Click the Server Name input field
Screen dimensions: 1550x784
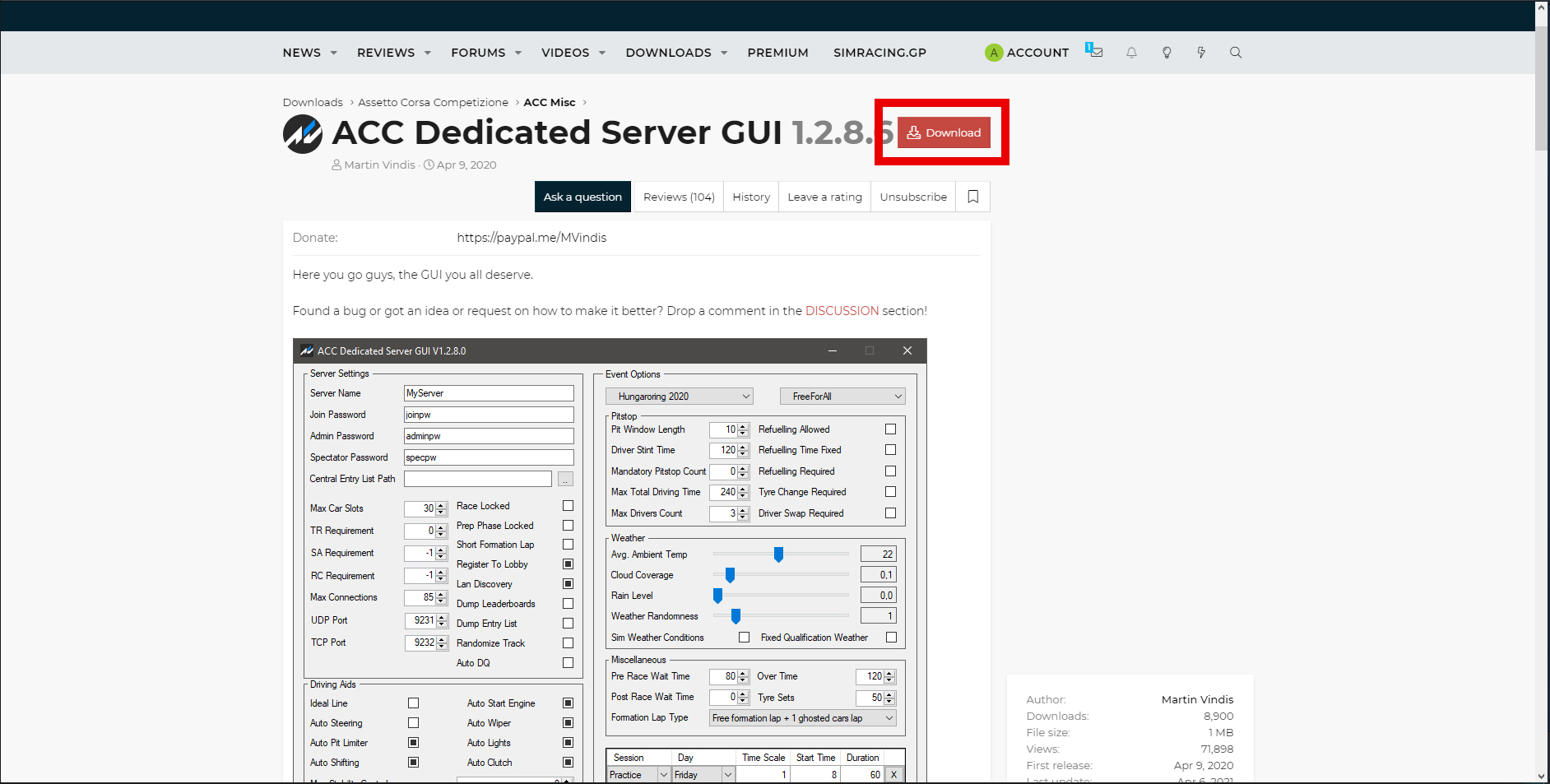pos(489,393)
